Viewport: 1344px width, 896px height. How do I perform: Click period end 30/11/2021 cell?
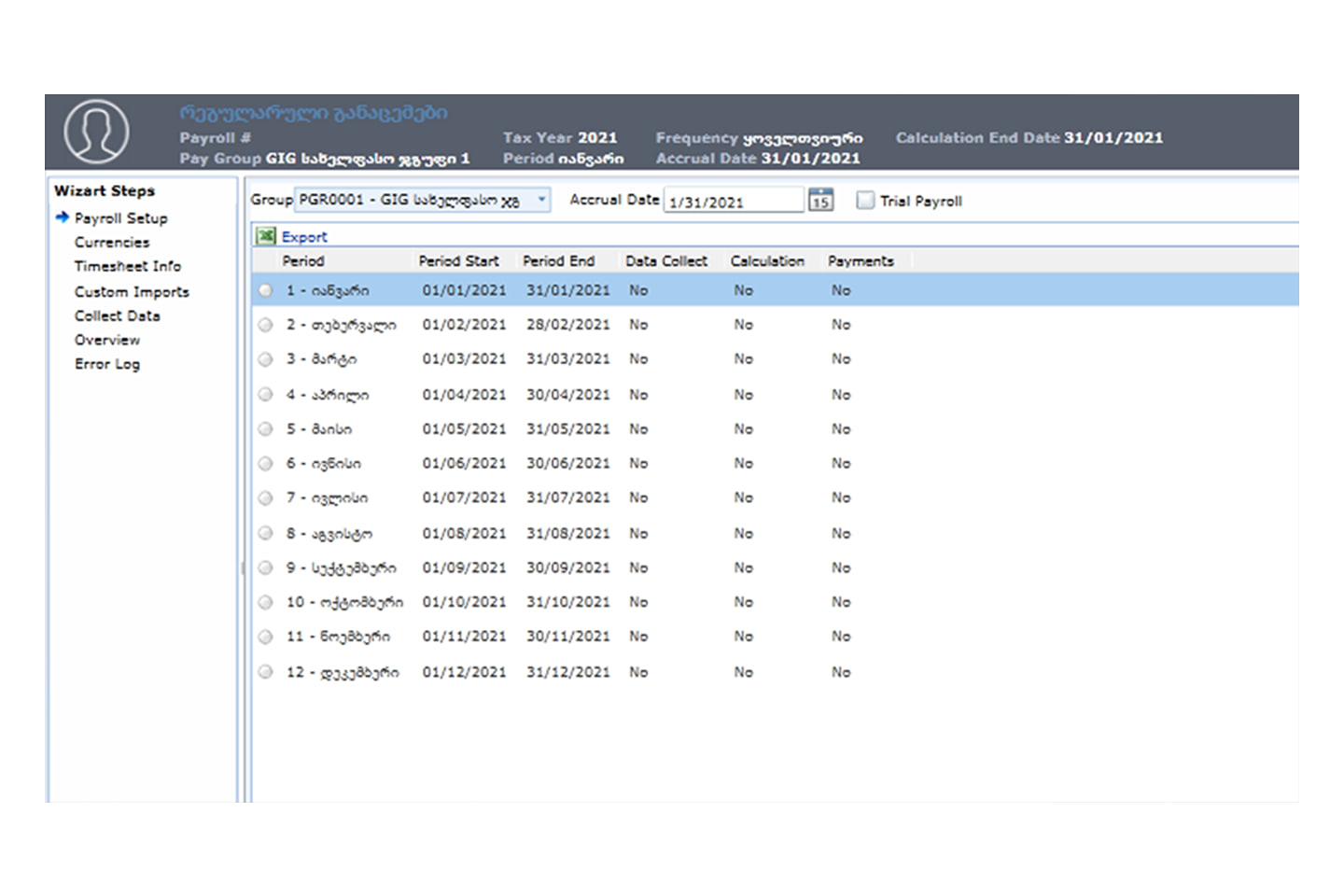point(567,637)
